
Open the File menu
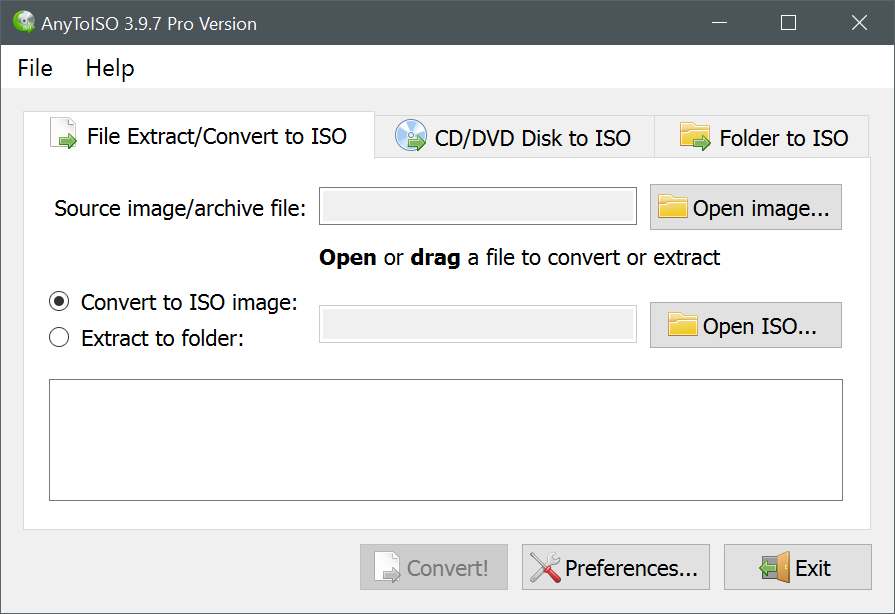35,68
